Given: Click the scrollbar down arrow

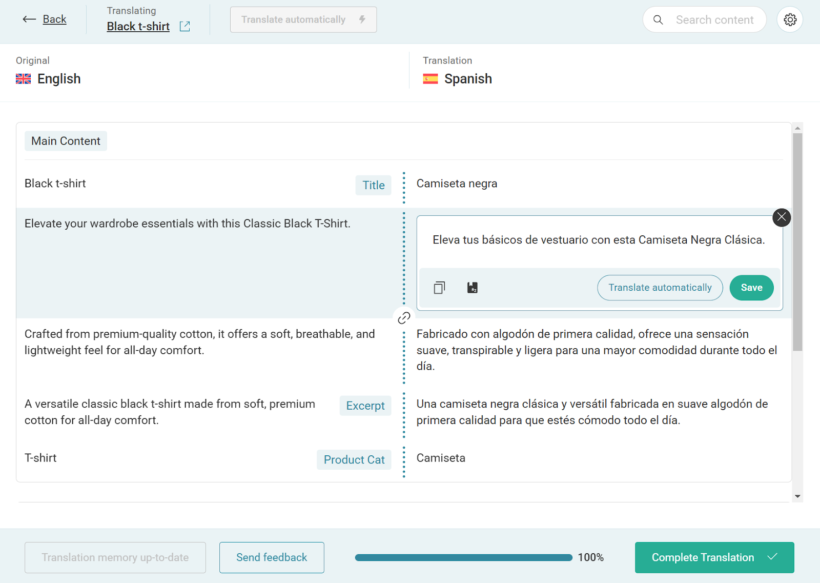Looking at the screenshot, I should click(797, 496).
